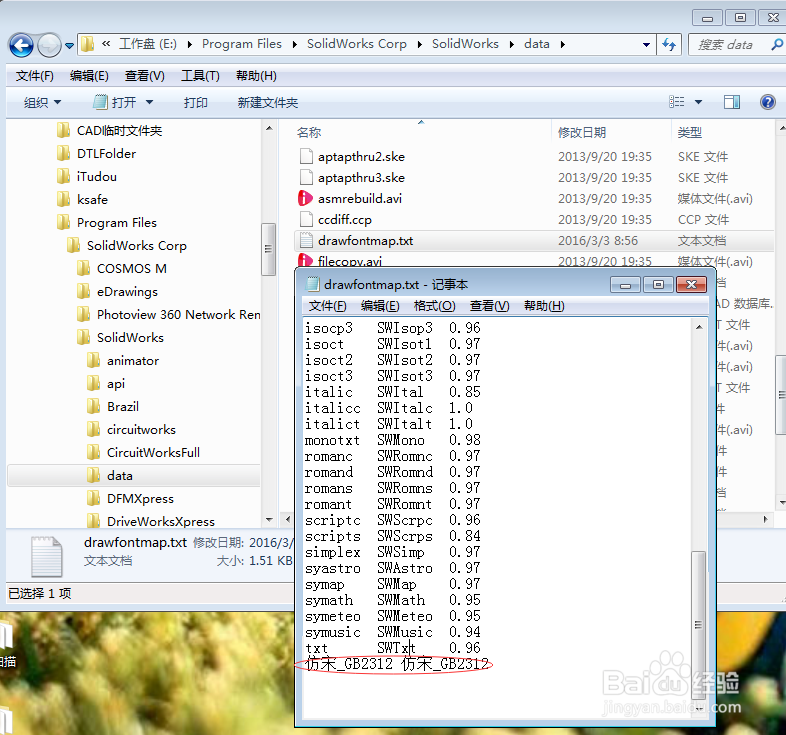
Task: Click the CircuitWorksFull folder icon
Action: pos(94,453)
